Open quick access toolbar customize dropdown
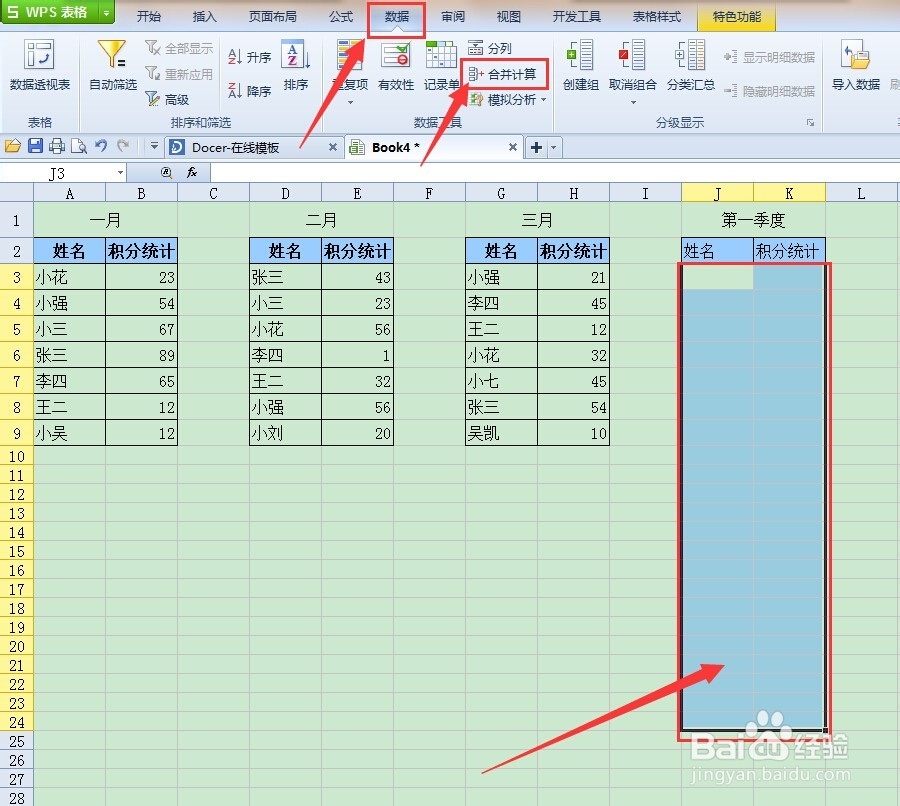 point(154,147)
